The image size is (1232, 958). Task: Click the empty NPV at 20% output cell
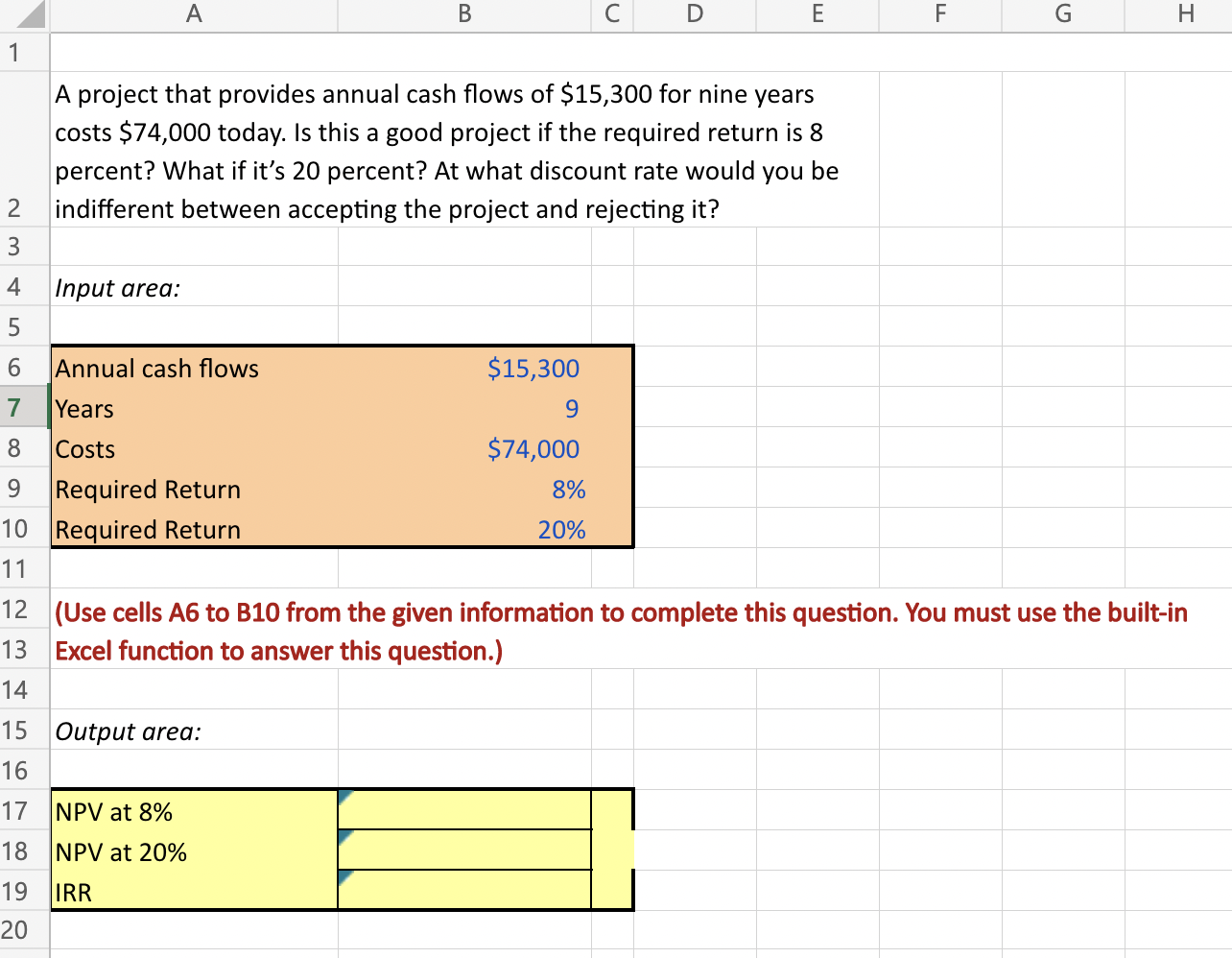tap(463, 851)
